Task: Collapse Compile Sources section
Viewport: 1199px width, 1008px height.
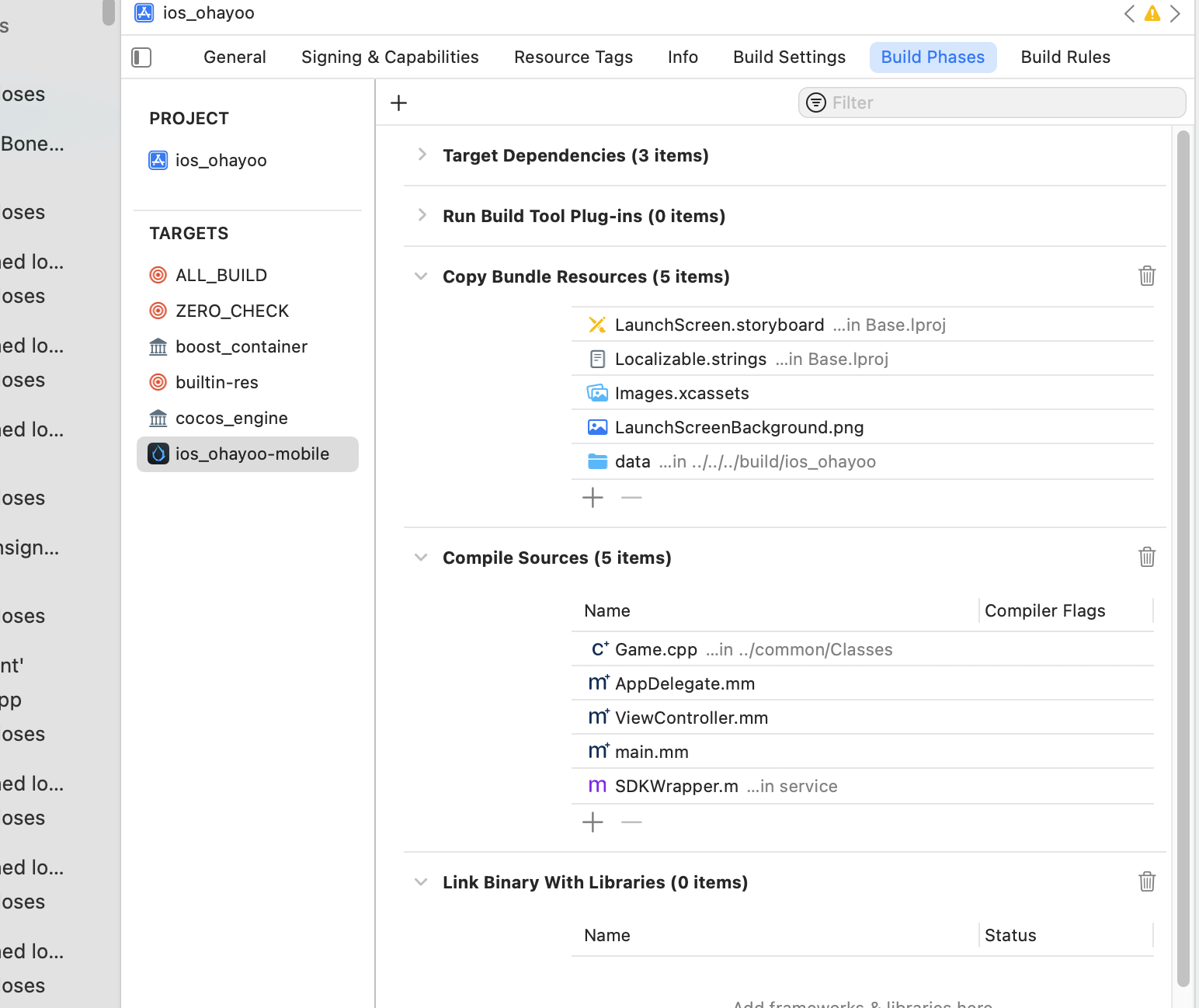Action: pos(421,557)
